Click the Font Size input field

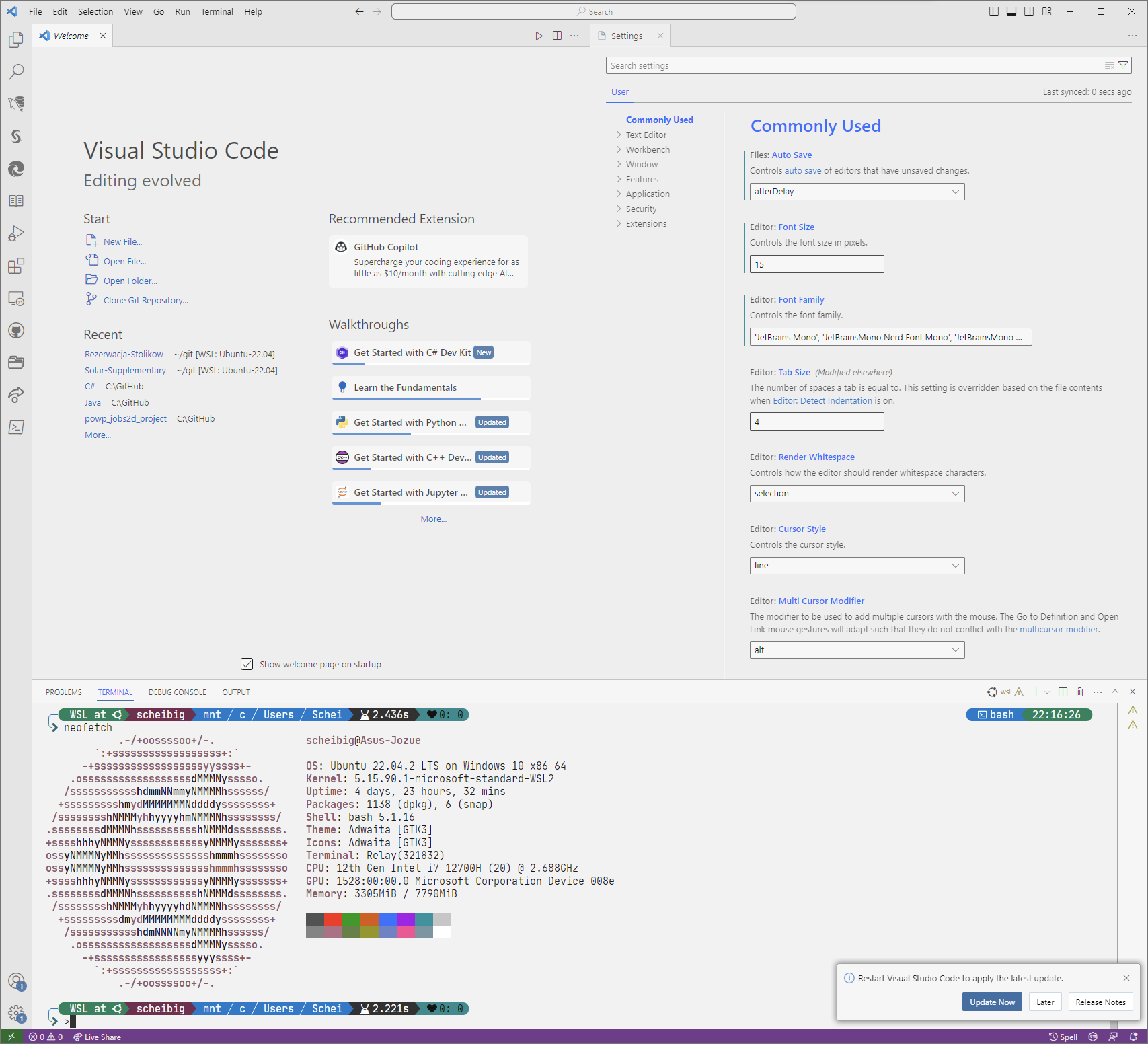[816, 264]
